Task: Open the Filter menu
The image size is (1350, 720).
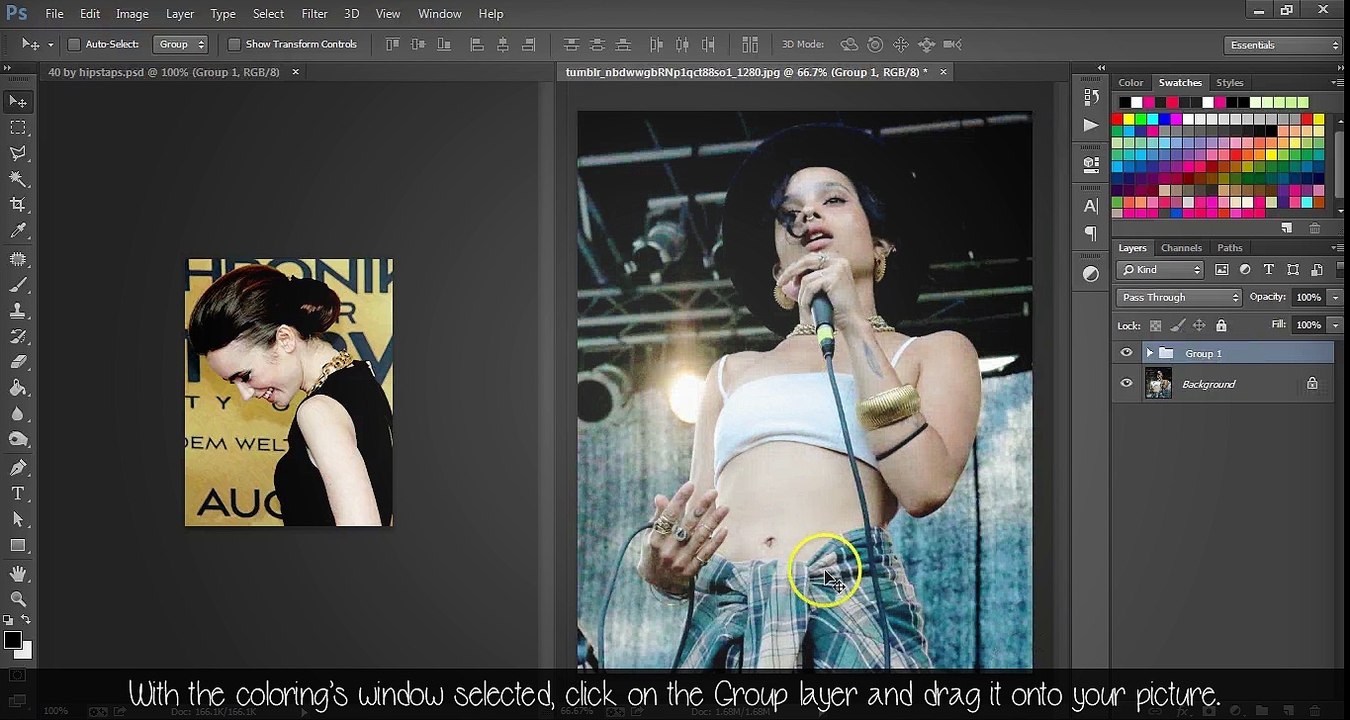Action: (x=314, y=14)
